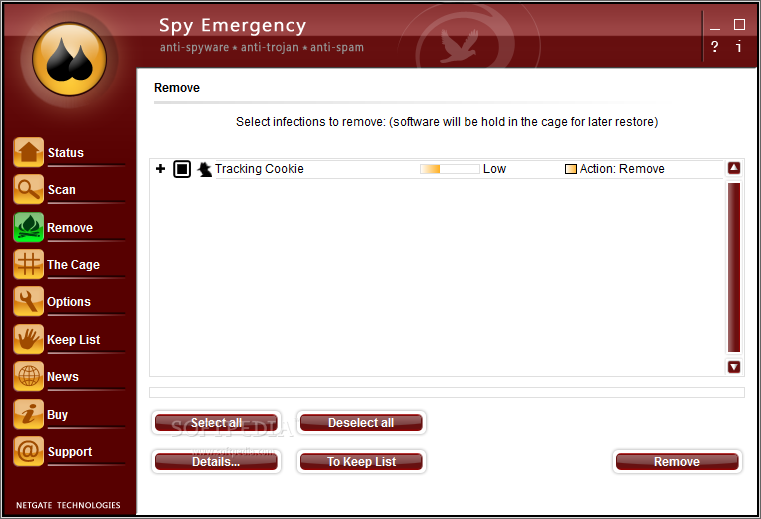Click the Support at-sign icon
Viewport: 761px width, 519px height.
[29, 451]
